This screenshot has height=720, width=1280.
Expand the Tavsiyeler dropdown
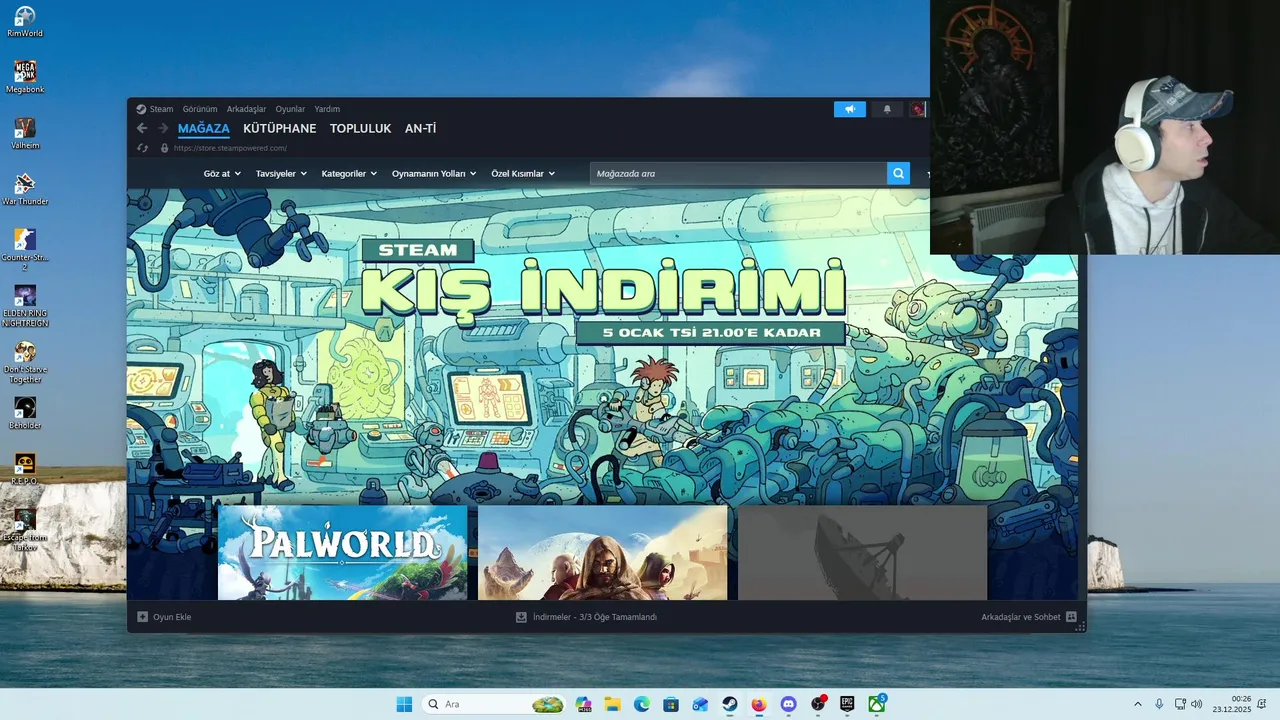tap(281, 174)
